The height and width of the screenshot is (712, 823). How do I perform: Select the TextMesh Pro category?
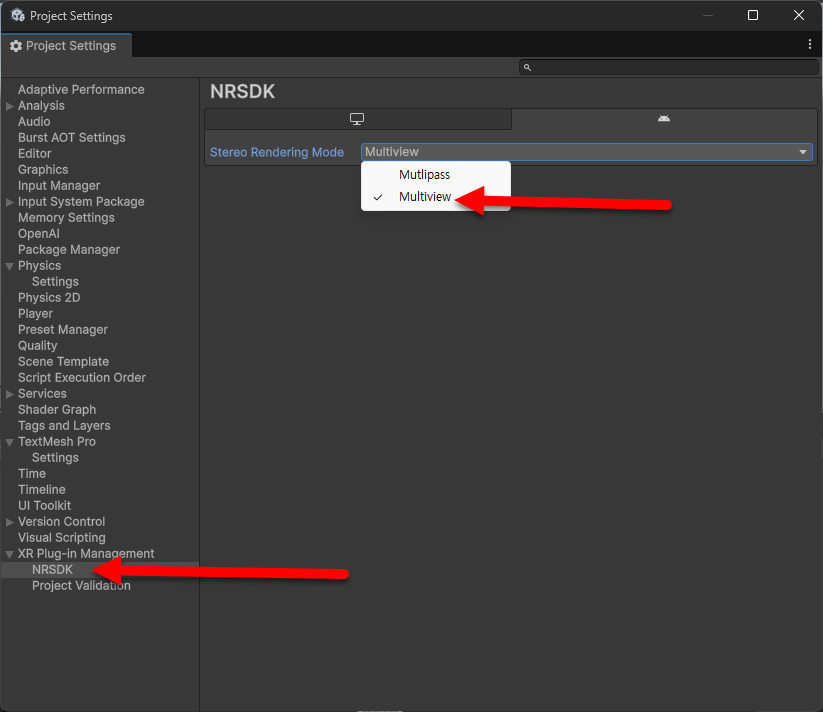pyautogui.click(x=57, y=442)
